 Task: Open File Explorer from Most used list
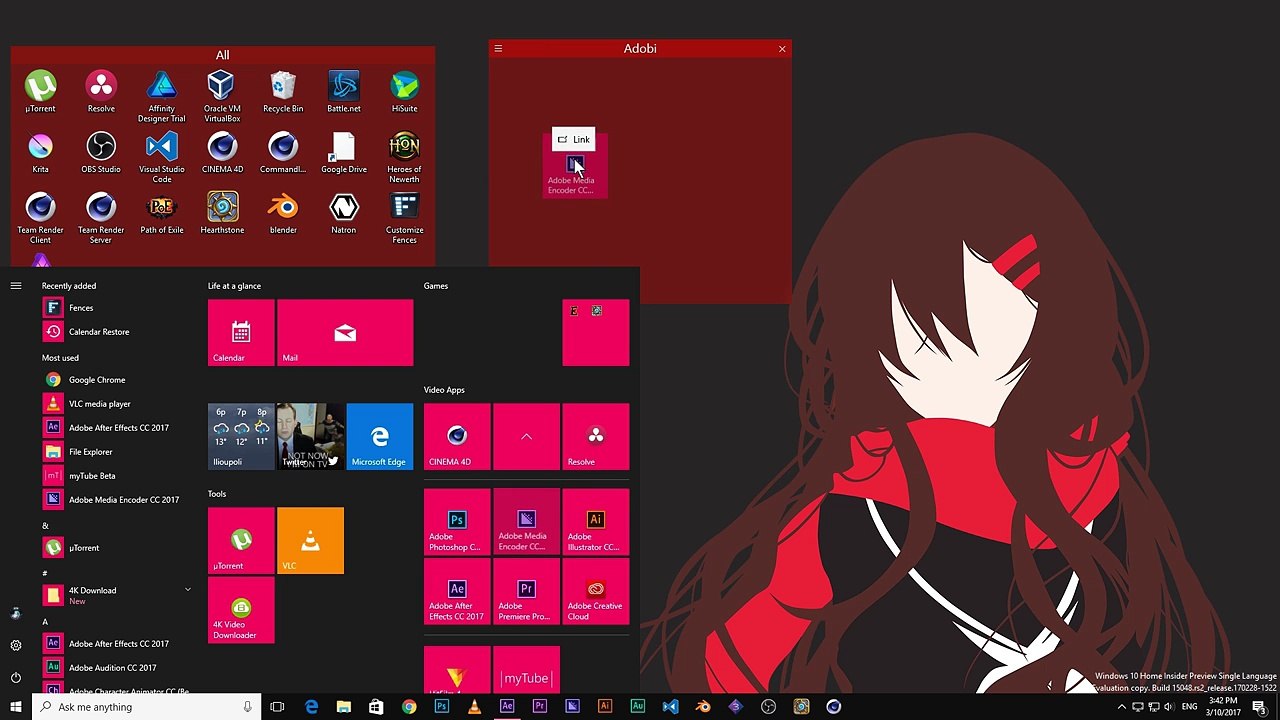coord(116,452)
